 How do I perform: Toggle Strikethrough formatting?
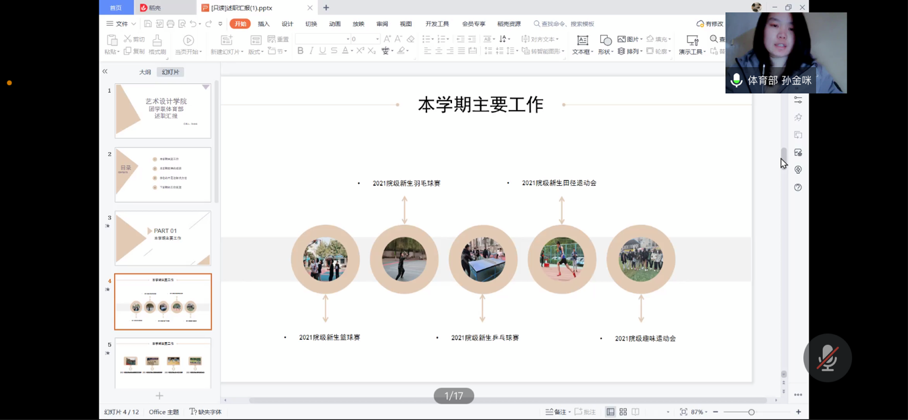point(334,51)
